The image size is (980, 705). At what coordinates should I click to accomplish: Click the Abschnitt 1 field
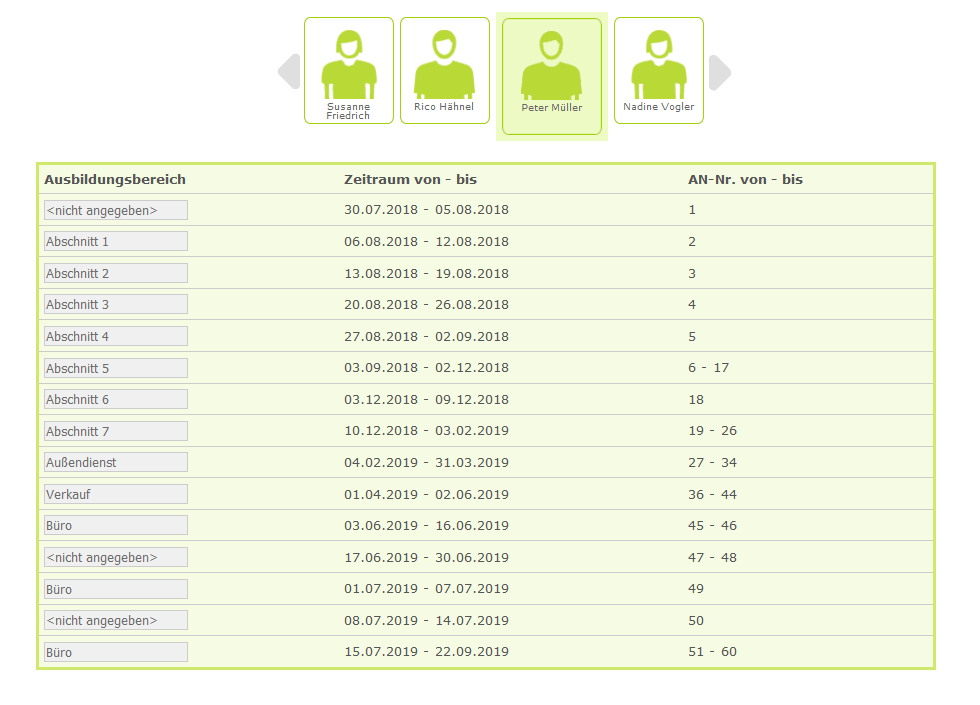coord(116,242)
